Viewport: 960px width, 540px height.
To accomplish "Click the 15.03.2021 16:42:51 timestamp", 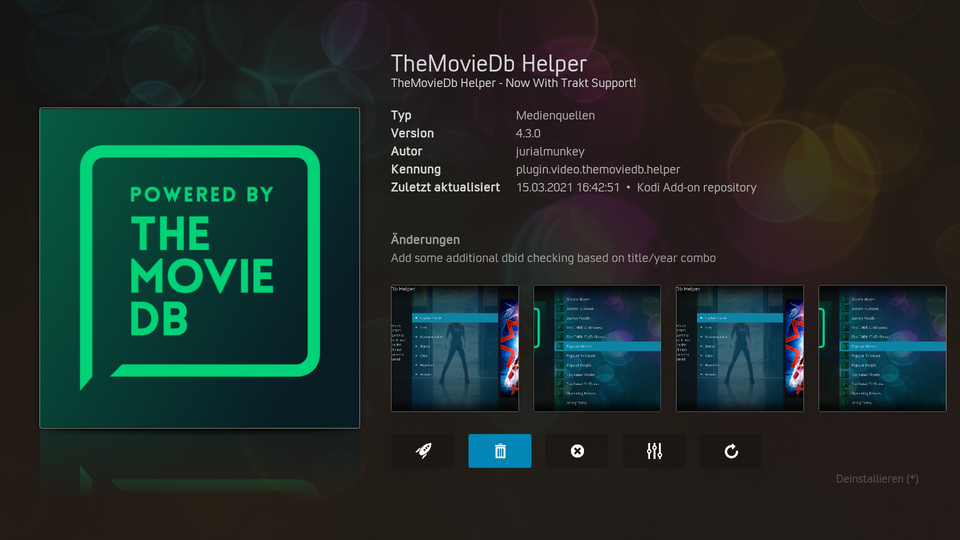I will tap(568, 188).
